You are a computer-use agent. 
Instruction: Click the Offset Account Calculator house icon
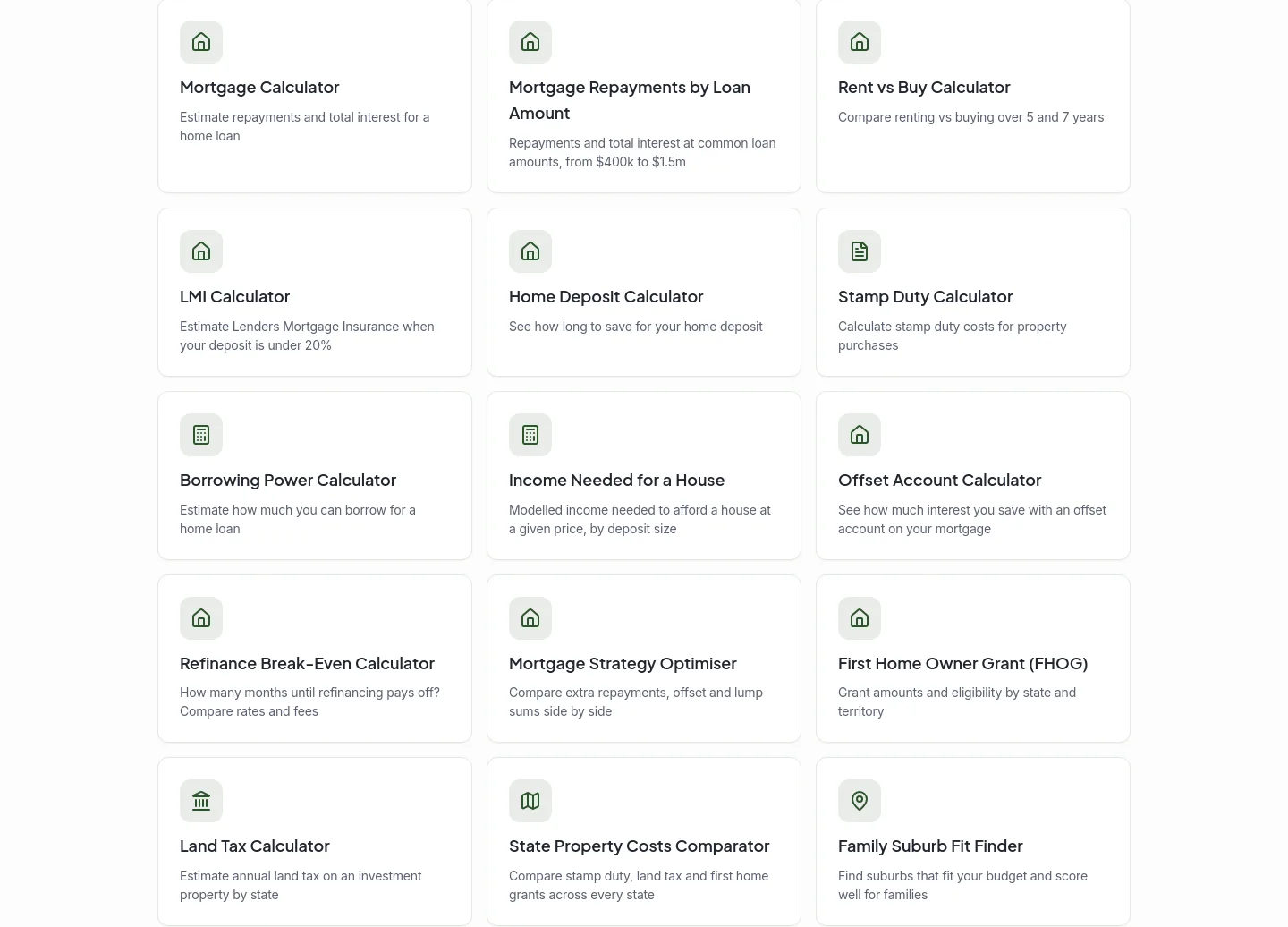click(860, 435)
